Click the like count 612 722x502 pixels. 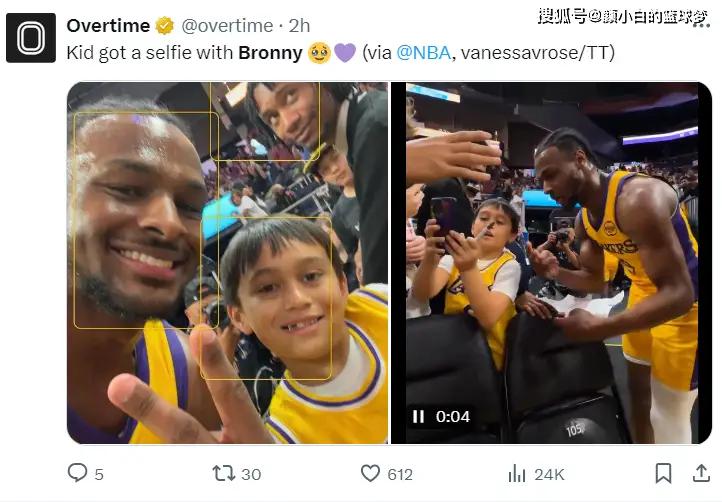pyautogui.click(x=401, y=474)
